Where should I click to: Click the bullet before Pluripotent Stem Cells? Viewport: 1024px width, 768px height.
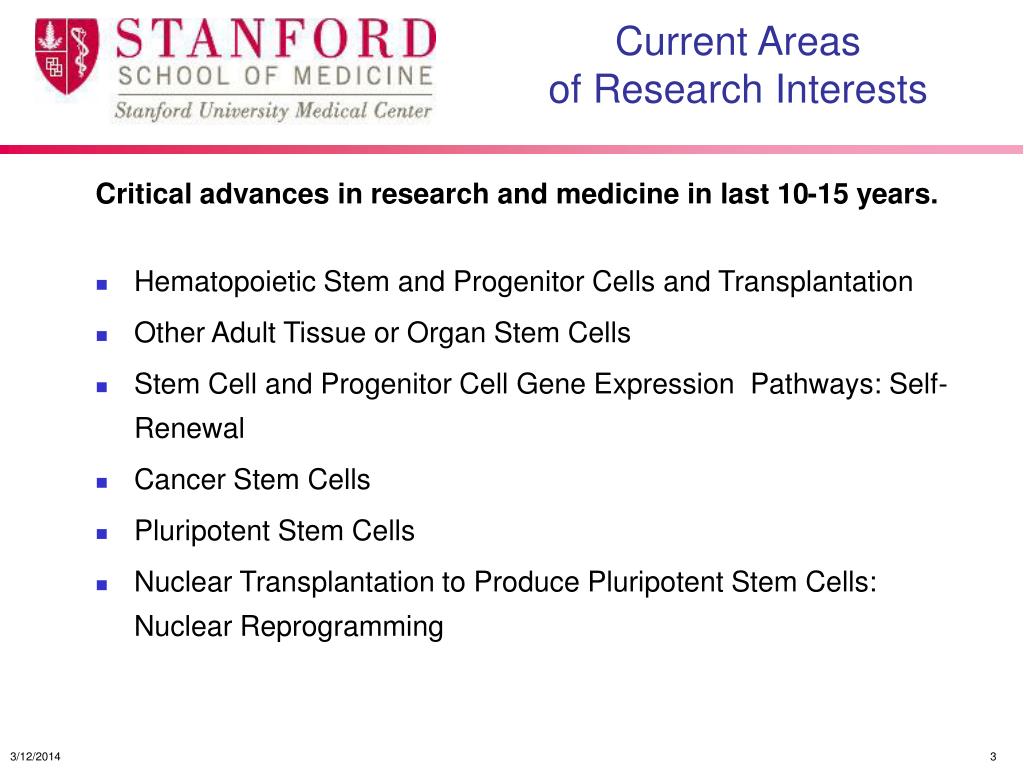click(x=102, y=534)
